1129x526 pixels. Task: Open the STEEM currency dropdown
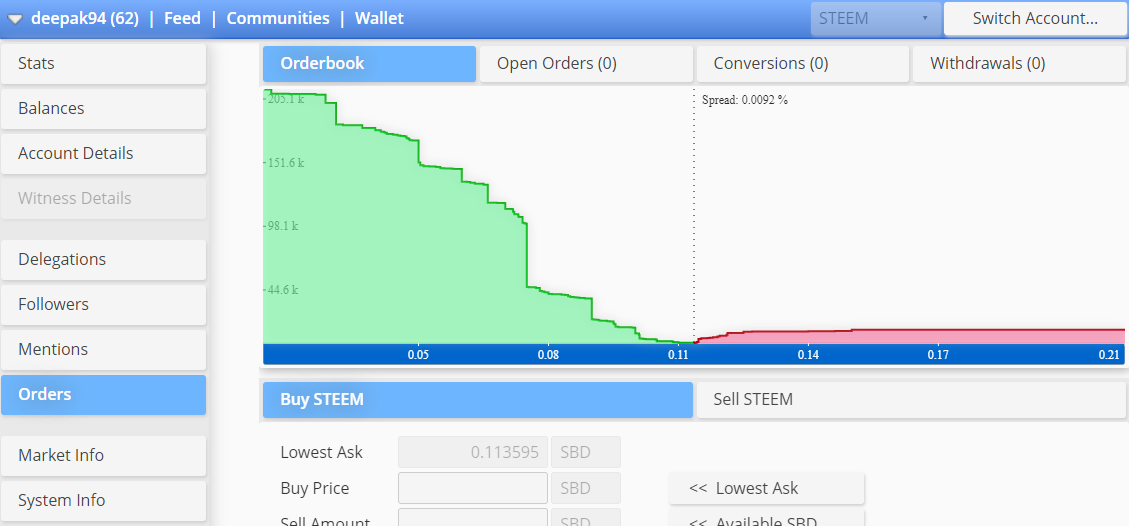tap(876, 19)
